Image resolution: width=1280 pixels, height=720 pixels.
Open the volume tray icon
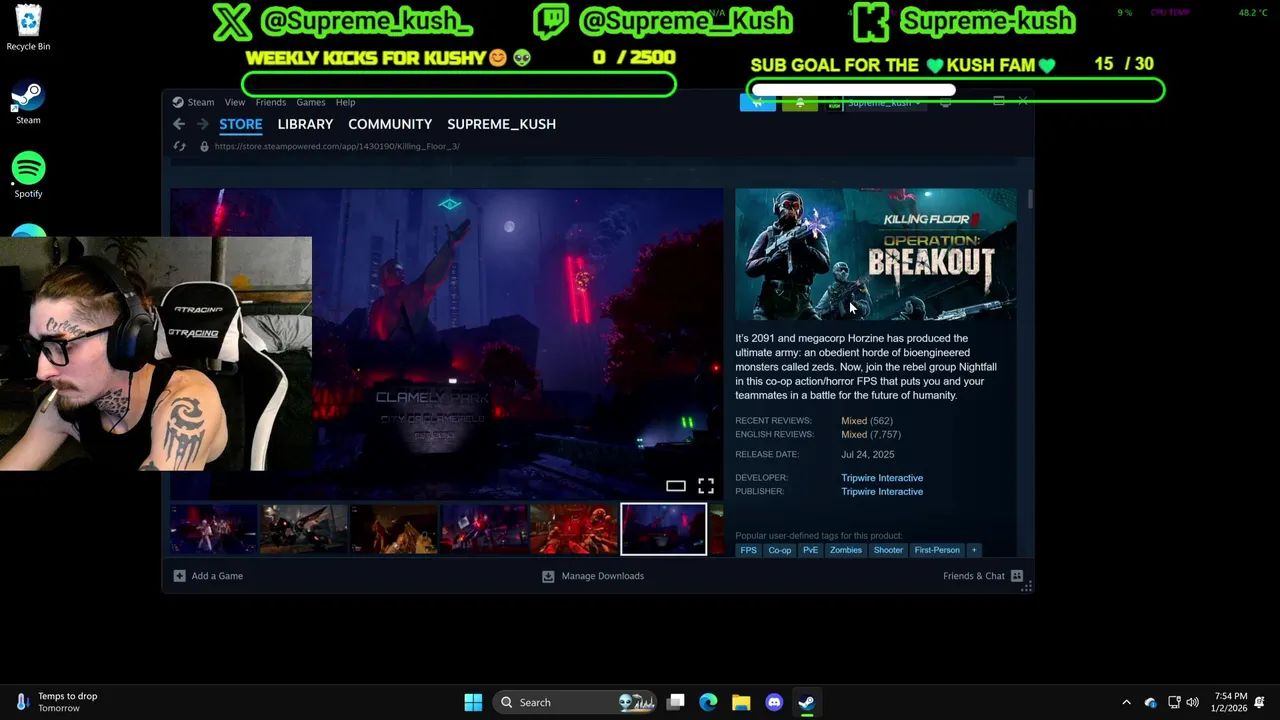tap(1192, 702)
